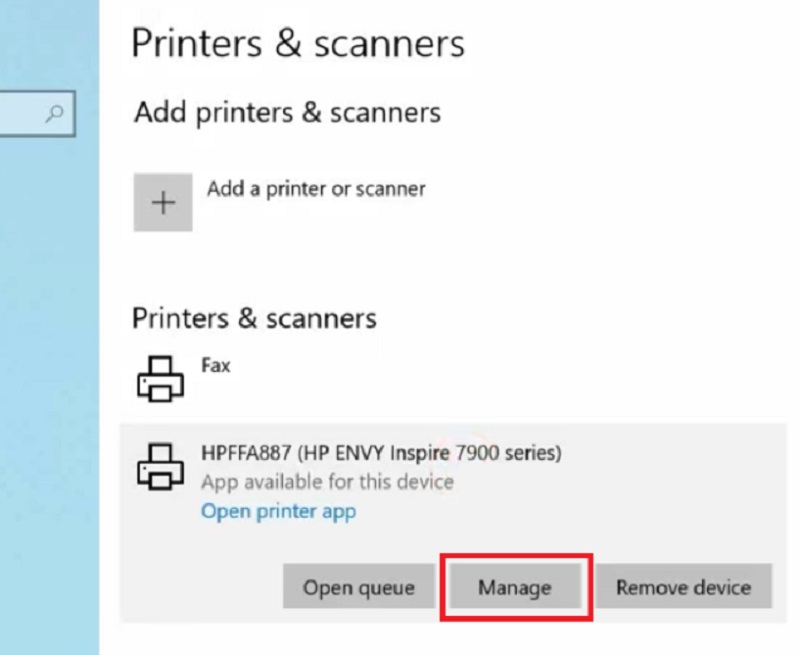Viewport: 800px width, 655px height.
Task: Click the blank area left of Open queue
Action: point(200,587)
